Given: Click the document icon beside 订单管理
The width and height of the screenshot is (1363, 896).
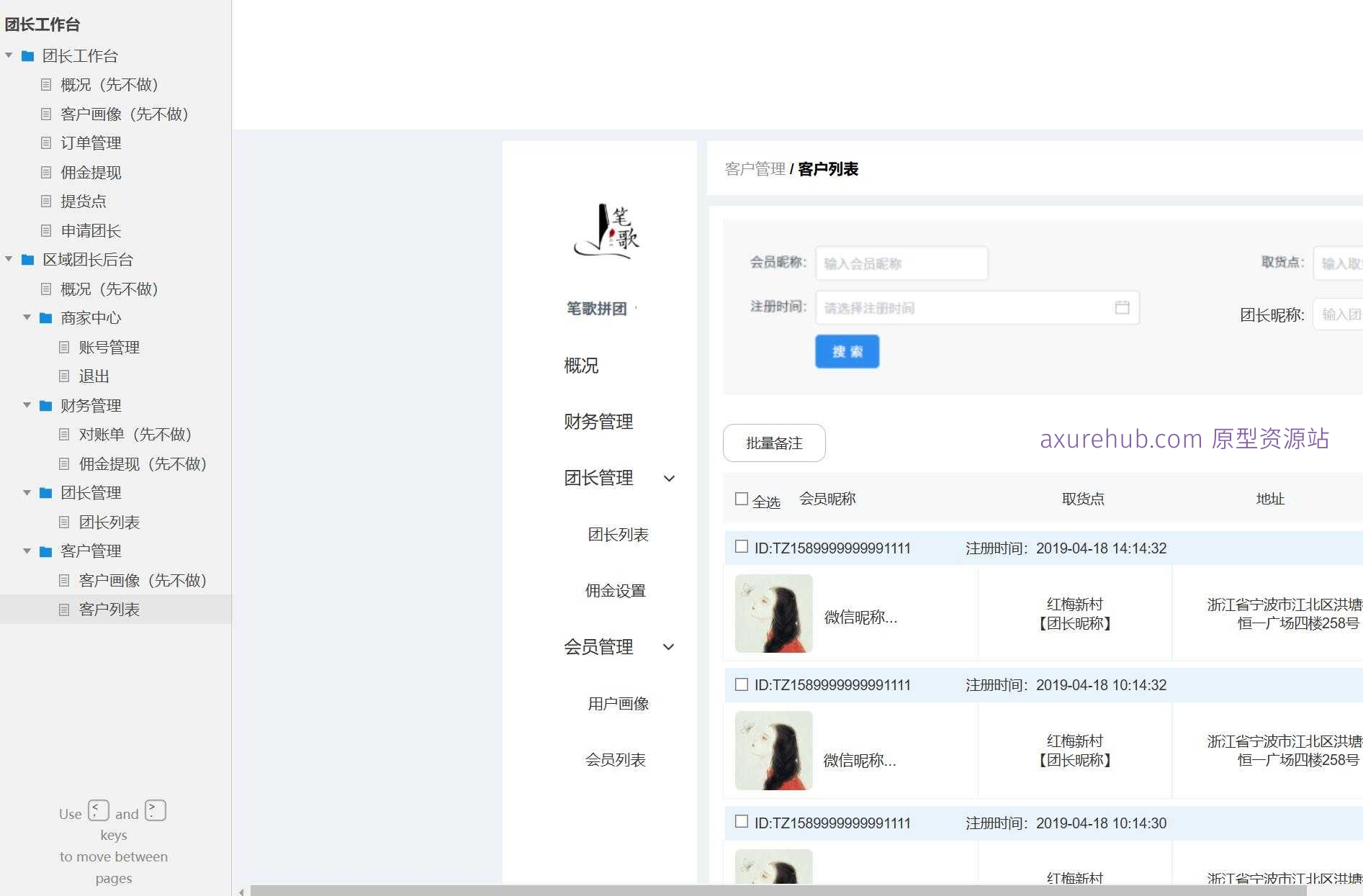Looking at the screenshot, I should (x=46, y=142).
